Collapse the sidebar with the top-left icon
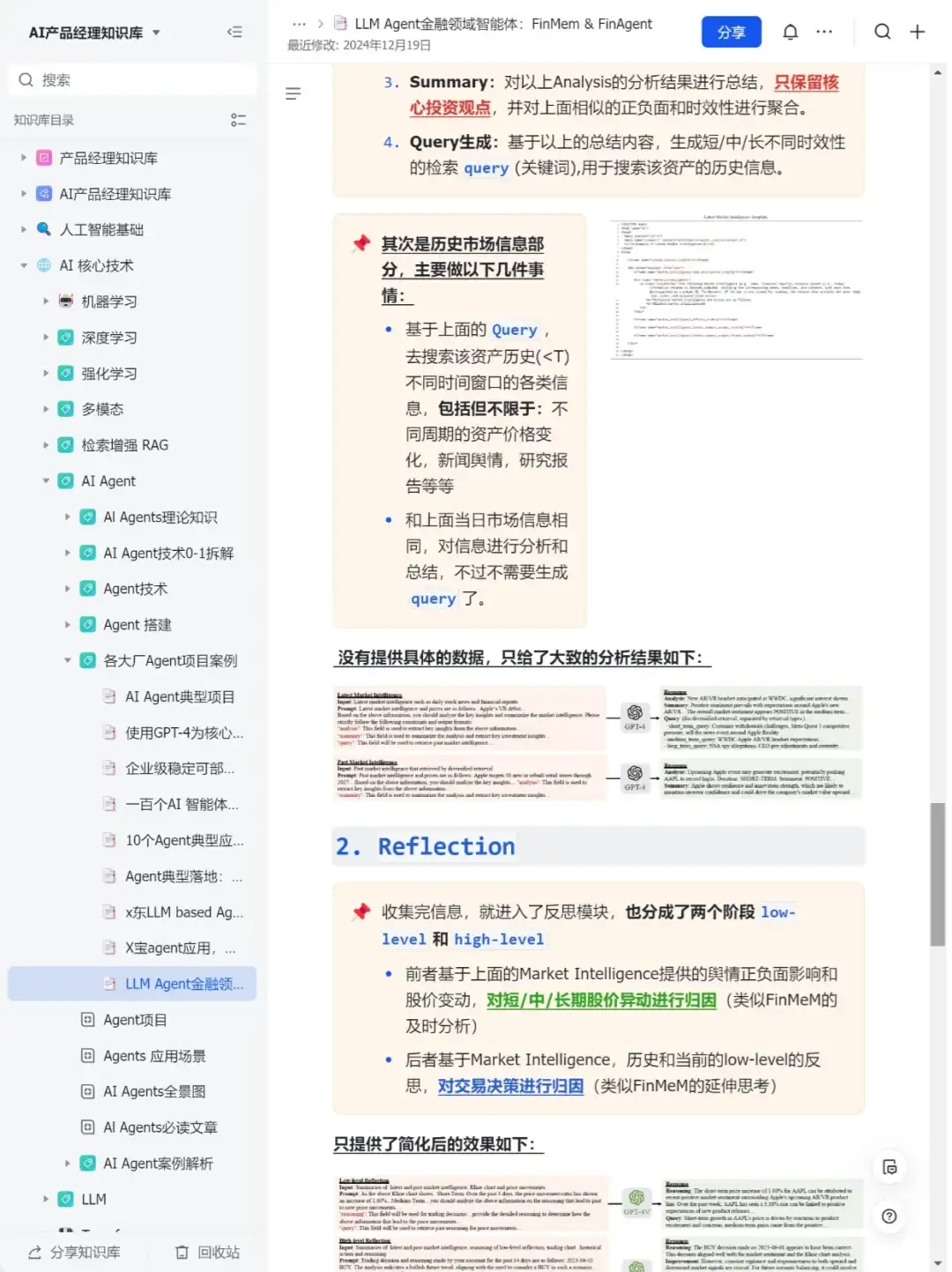 [x=234, y=32]
